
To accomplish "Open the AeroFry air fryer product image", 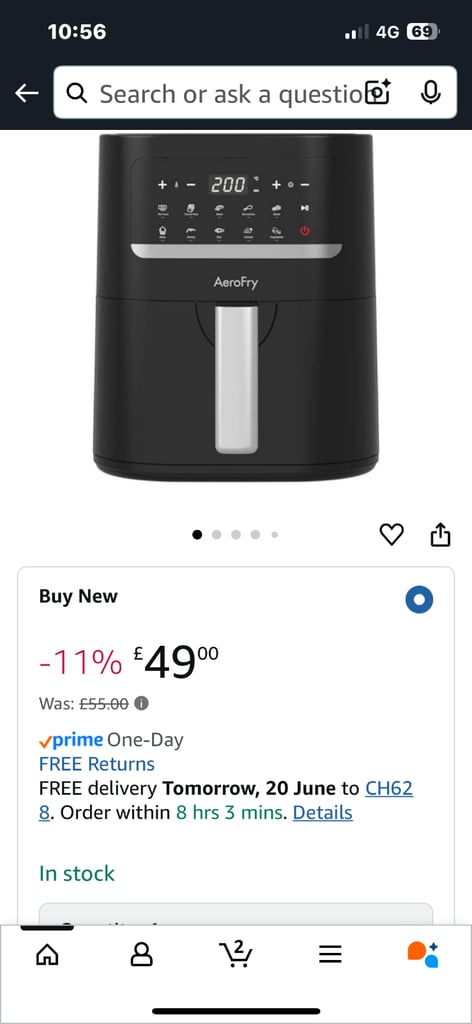I will [x=236, y=307].
